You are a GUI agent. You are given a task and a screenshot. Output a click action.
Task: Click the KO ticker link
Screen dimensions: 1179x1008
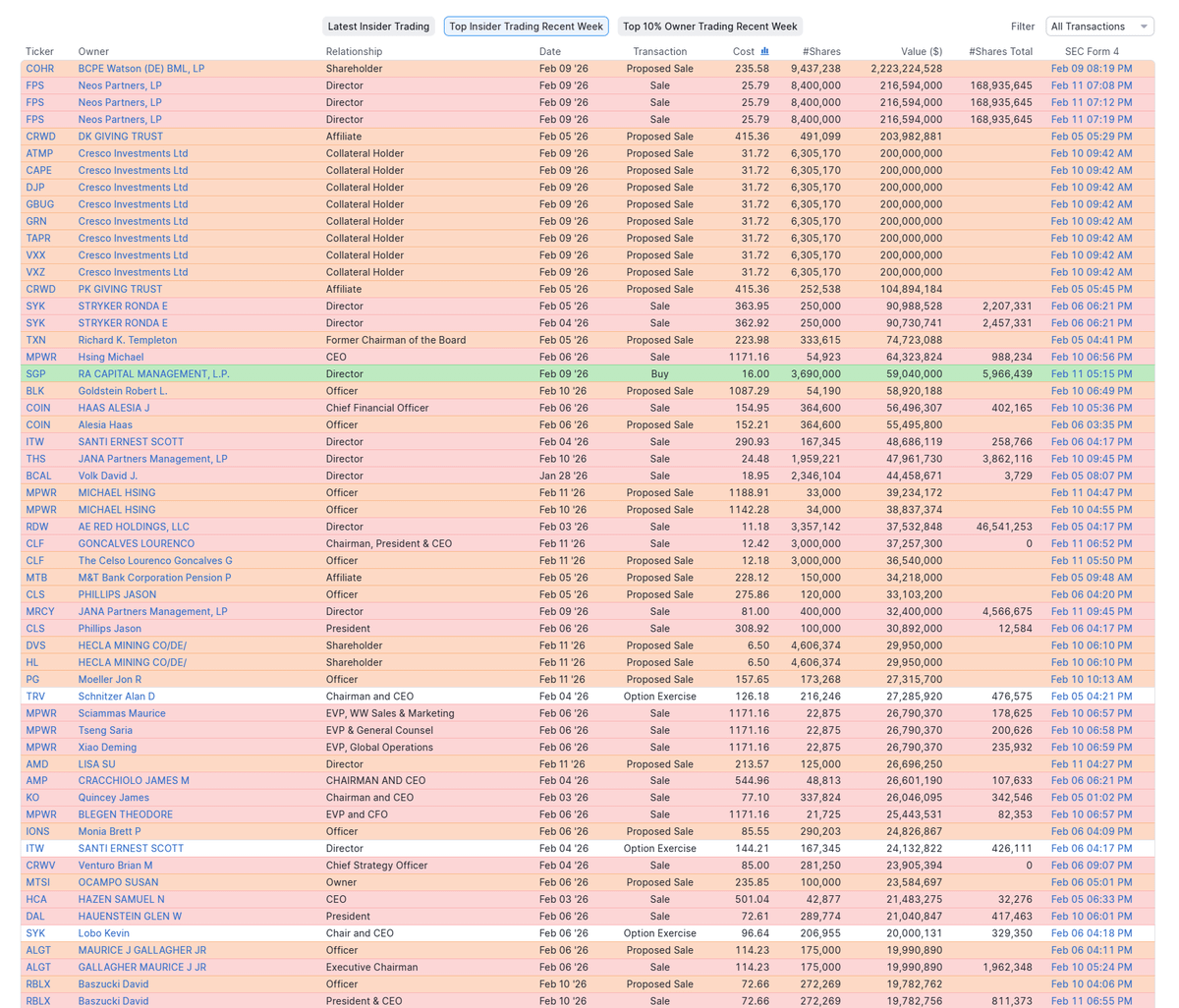point(32,798)
